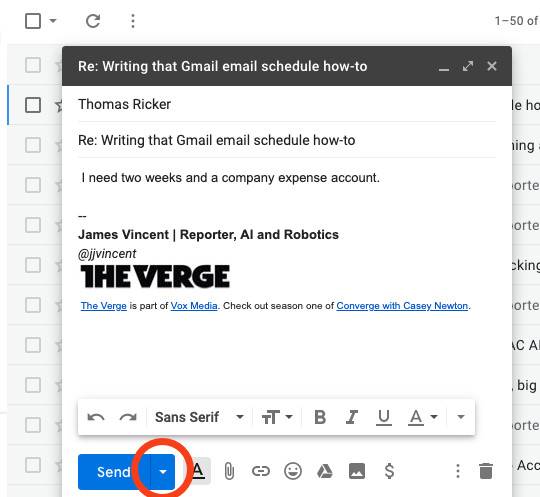Click the attach files paperclip icon
The height and width of the screenshot is (497, 540).
coord(229,471)
